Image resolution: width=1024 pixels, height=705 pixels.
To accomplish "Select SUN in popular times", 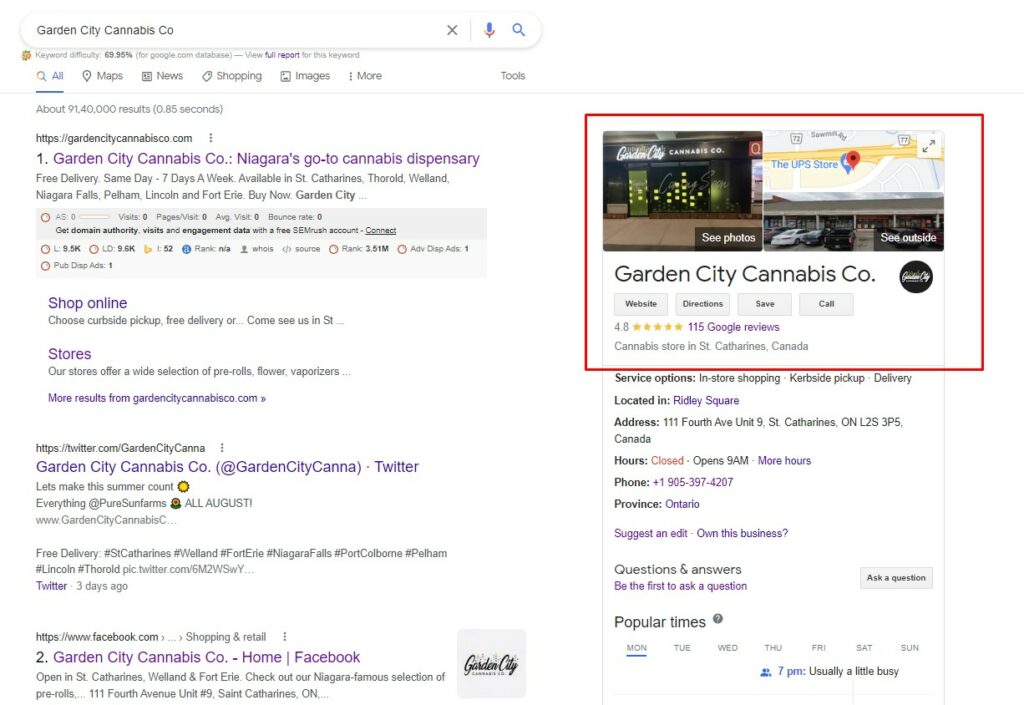I will [x=910, y=648].
